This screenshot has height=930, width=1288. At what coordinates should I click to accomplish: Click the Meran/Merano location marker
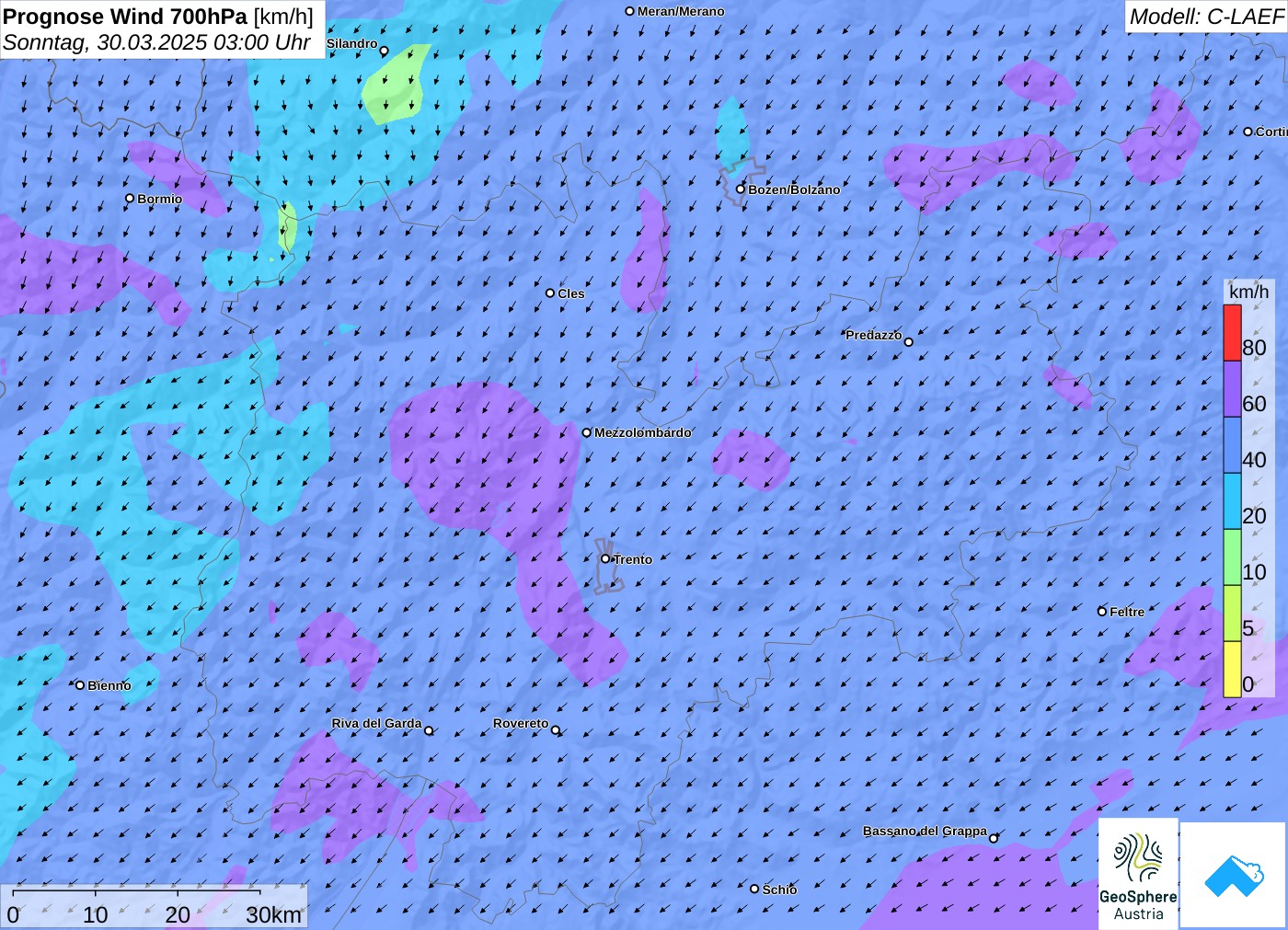pos(630,12)
